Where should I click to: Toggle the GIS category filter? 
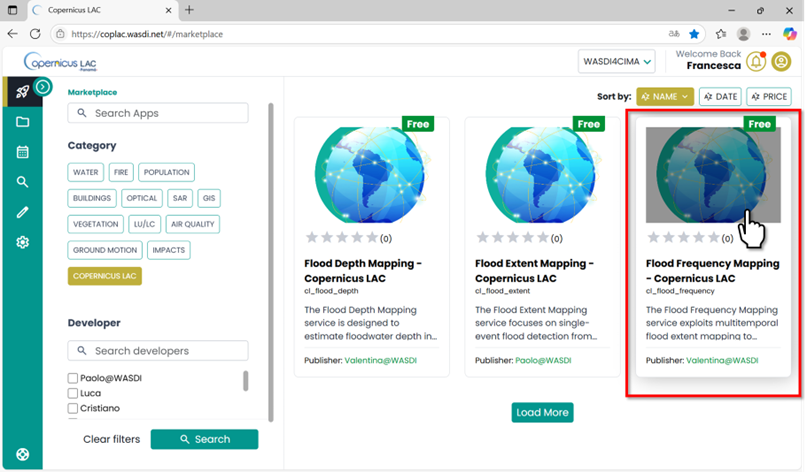pyautogui.click(x=209, y=198)
